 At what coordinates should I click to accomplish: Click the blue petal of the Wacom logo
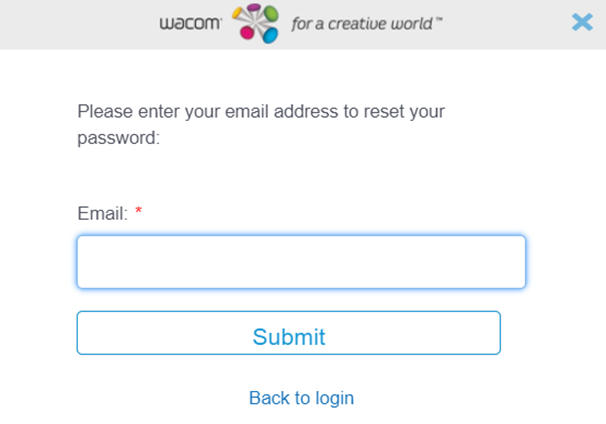tap(271, 36)
